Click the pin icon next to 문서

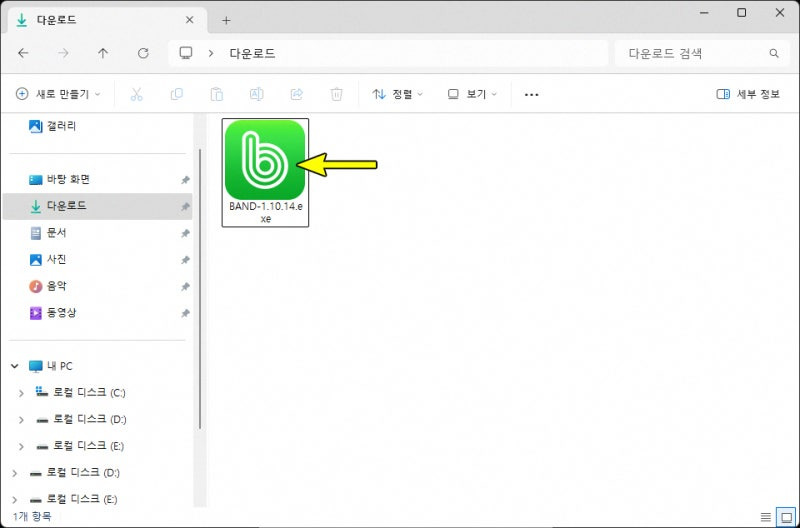[x=185, y=234]
